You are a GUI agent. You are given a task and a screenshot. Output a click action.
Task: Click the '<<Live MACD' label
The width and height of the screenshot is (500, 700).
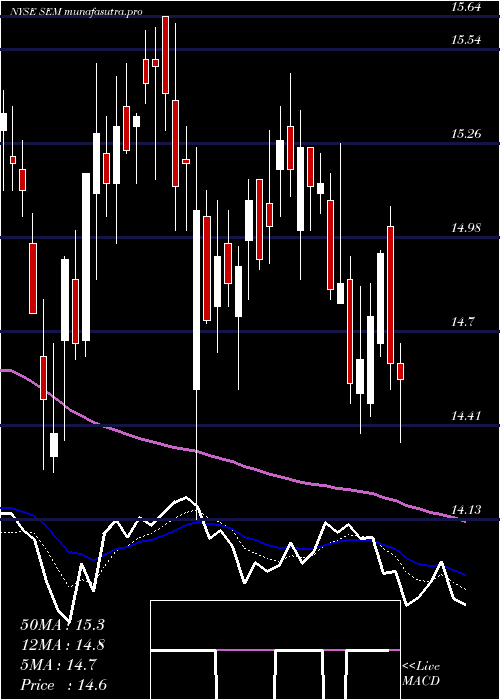coord(421,674)
